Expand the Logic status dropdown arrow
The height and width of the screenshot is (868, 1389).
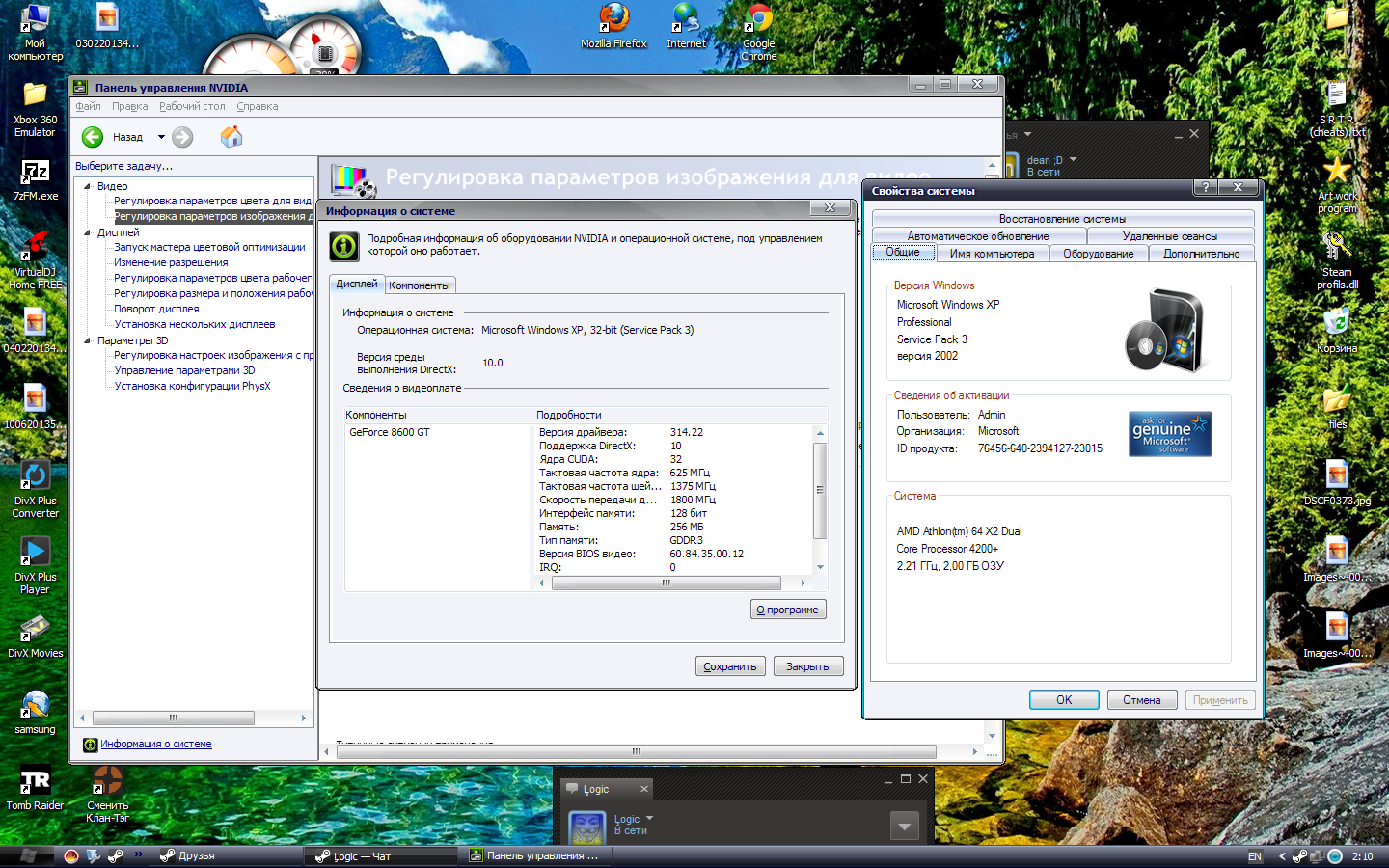click(x=650, y=819)
